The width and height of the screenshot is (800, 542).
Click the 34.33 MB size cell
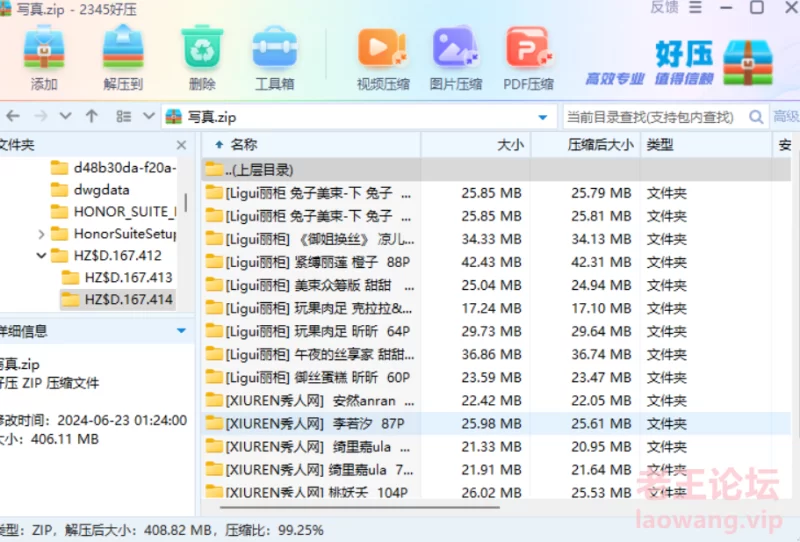tap(491, 239)
